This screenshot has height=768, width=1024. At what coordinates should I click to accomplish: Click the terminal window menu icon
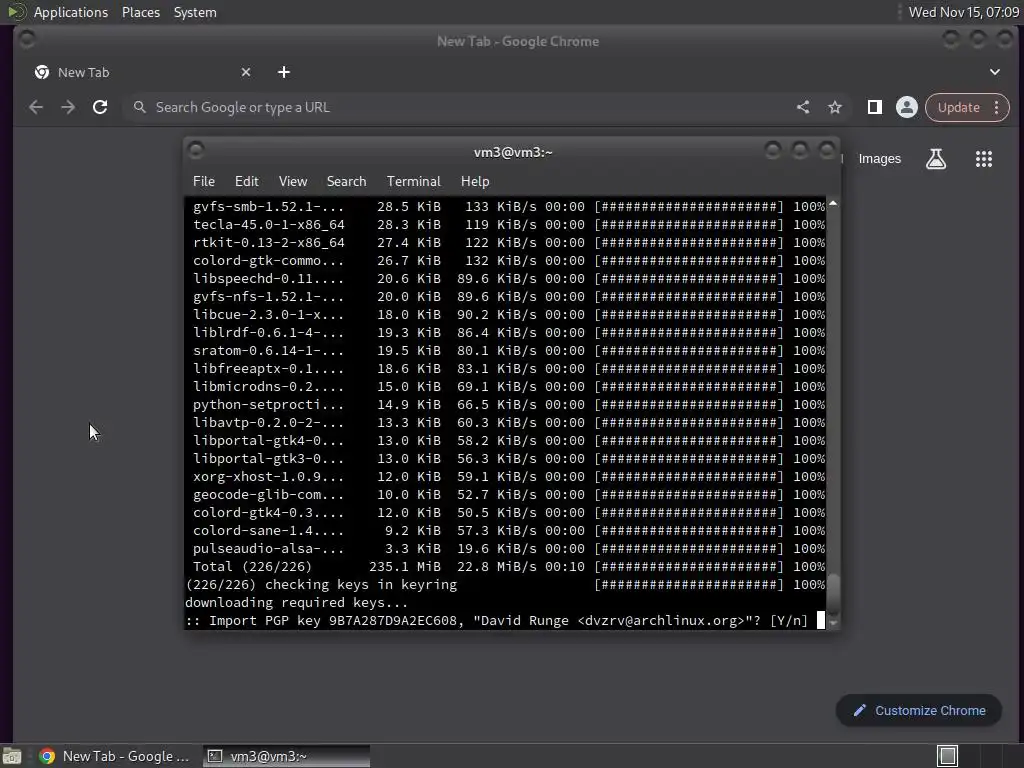(196, 151)
